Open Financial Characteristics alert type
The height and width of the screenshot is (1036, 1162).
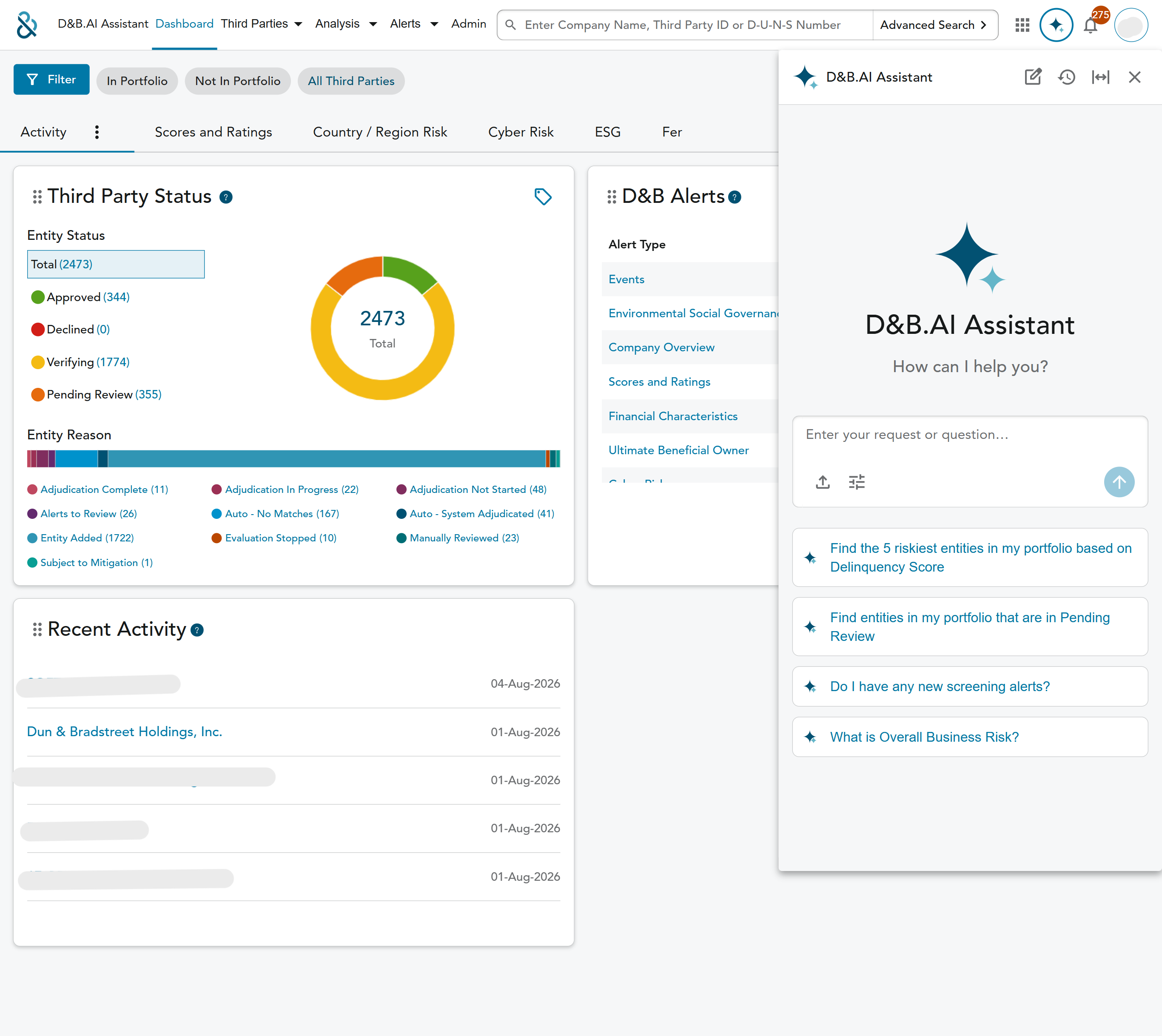pos(673,416)
